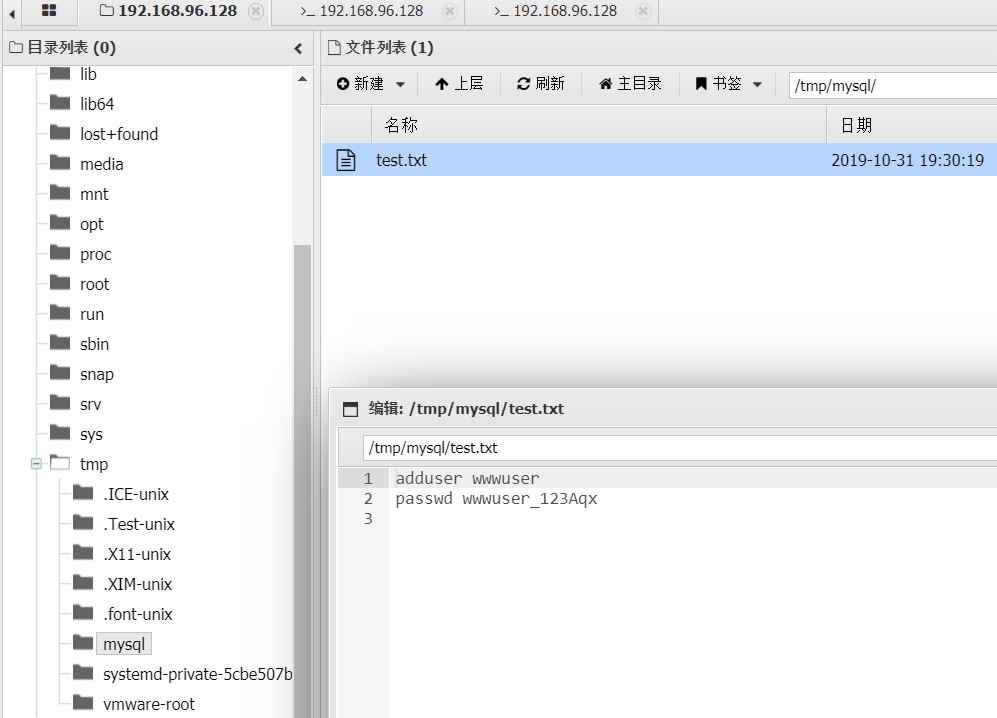The height and width of the screenshot is (718, 997).
Task: Select the media folder
Action: click(x=102, y=164)
